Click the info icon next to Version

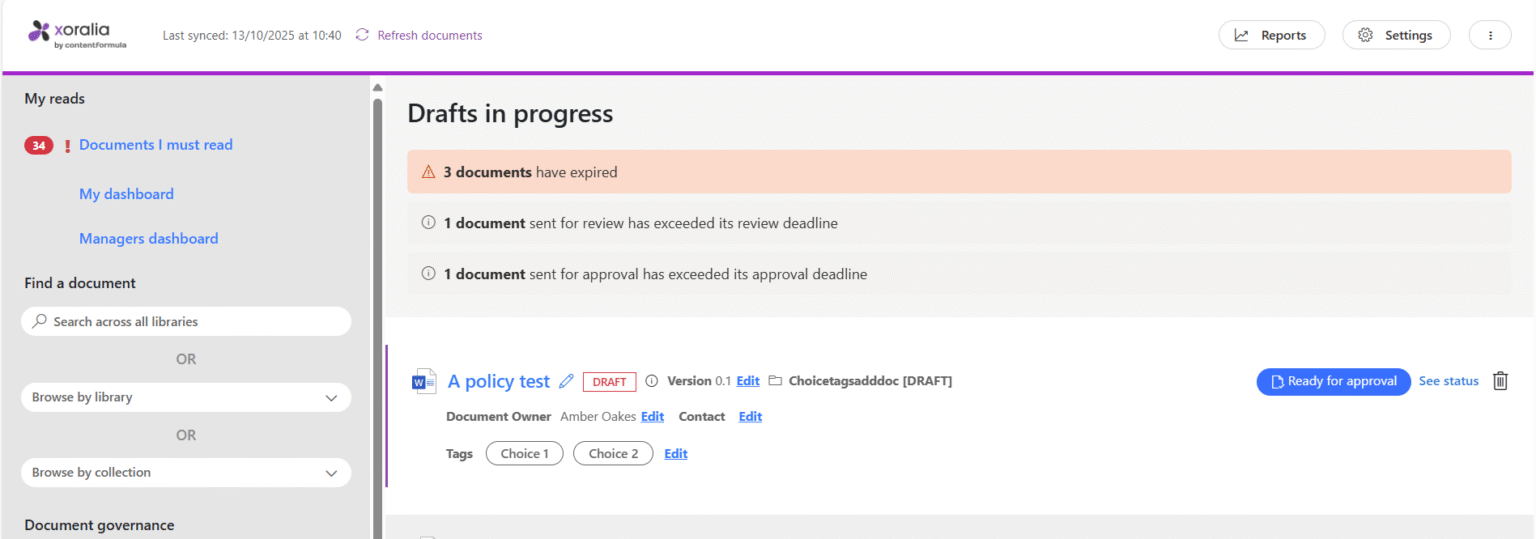tap(652, 381)
